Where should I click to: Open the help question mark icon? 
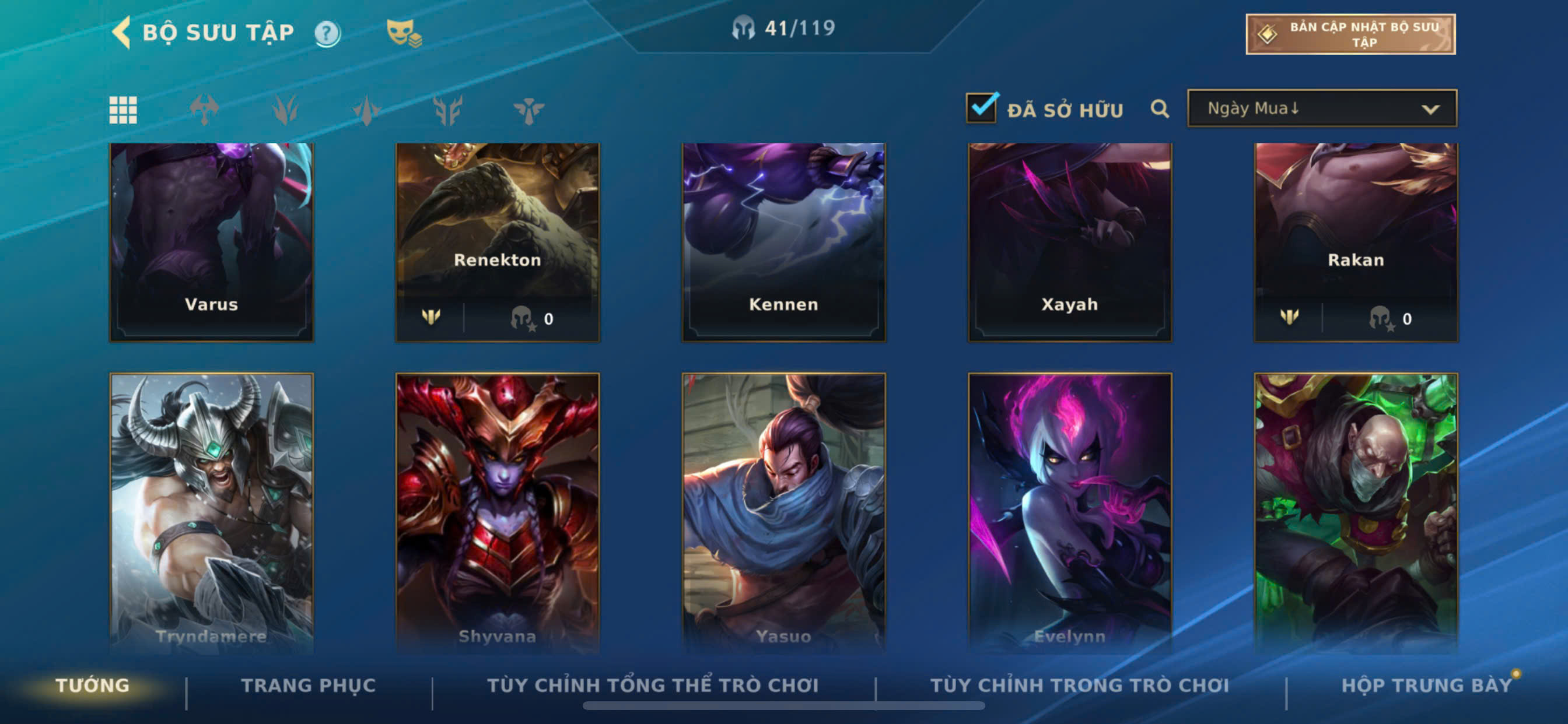(327, 33)
